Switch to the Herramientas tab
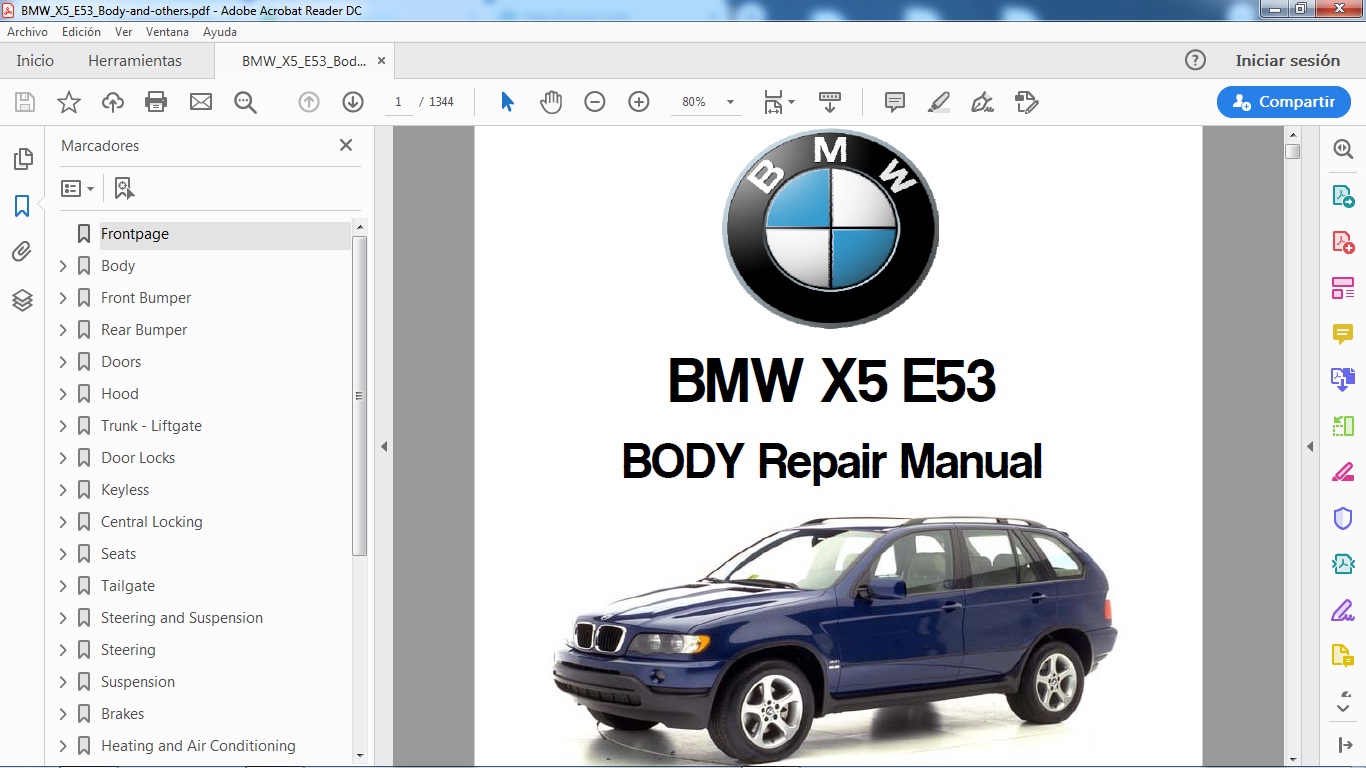 click(135, 60)
